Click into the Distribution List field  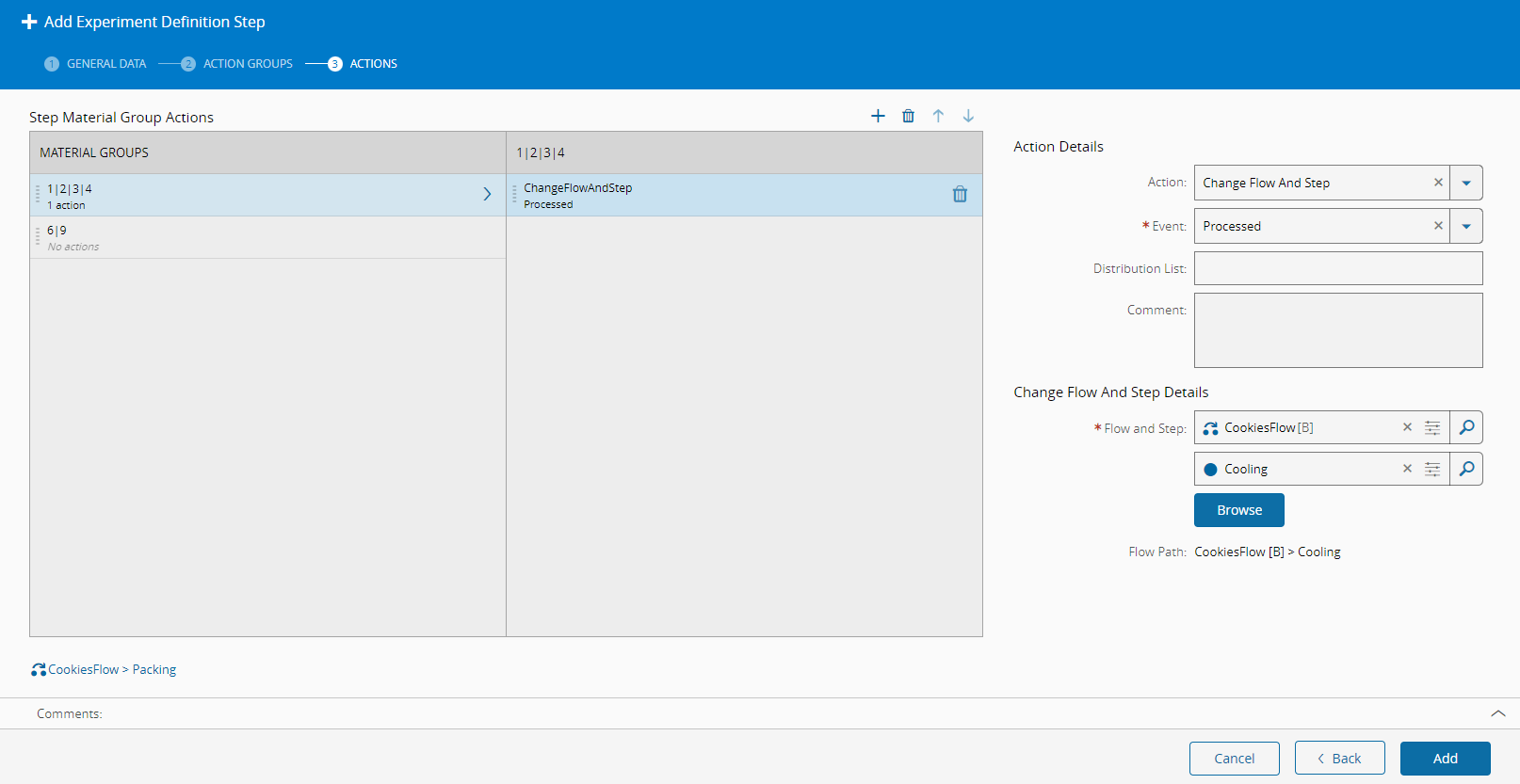(1337, 268)
